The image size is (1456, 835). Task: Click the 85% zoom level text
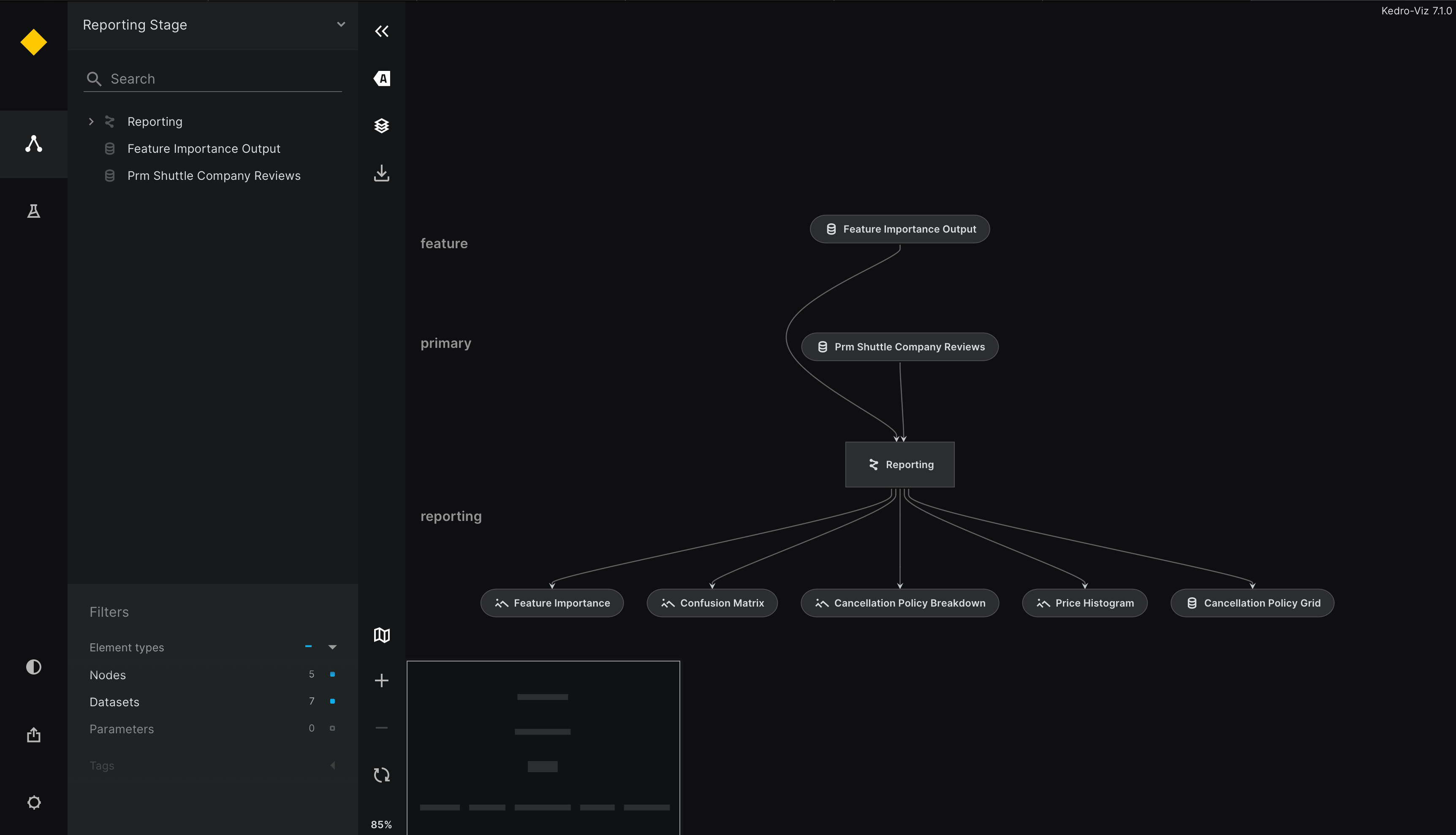(381, 824)
